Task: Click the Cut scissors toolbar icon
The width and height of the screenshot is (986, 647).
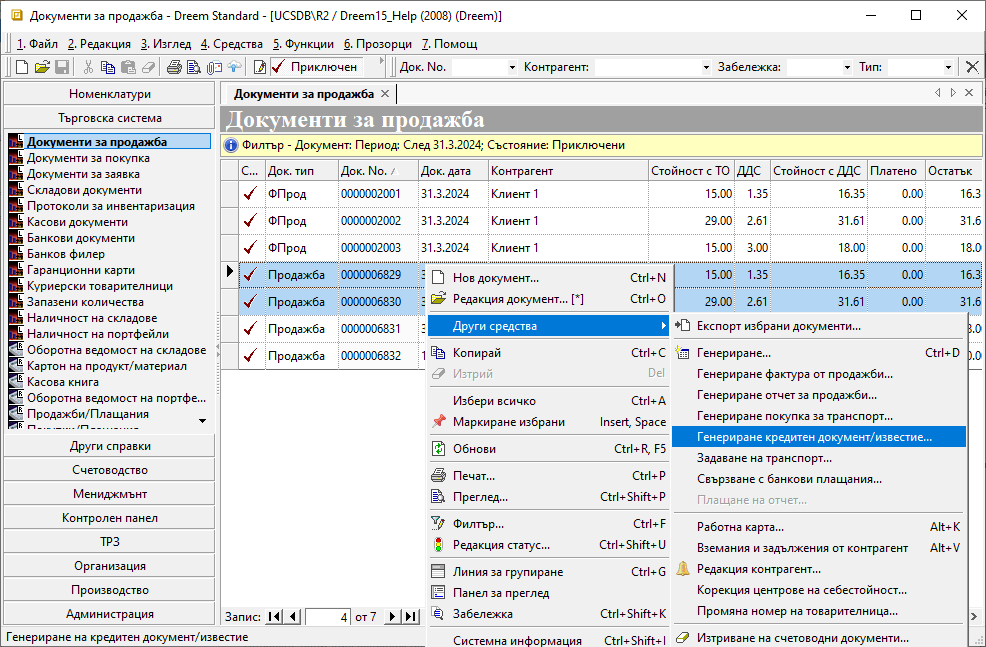Action: click(88, 67)
